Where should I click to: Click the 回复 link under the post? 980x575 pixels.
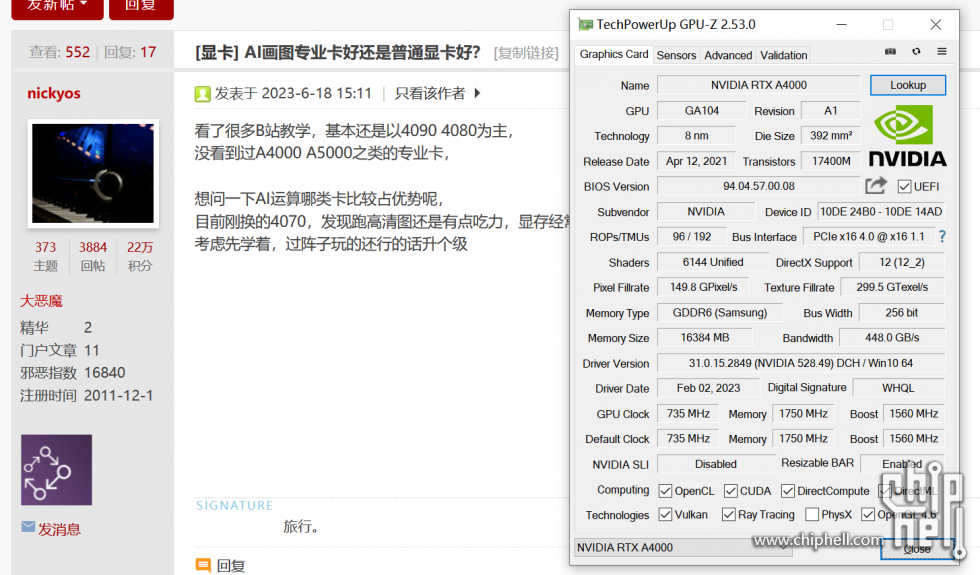[231, 566]
